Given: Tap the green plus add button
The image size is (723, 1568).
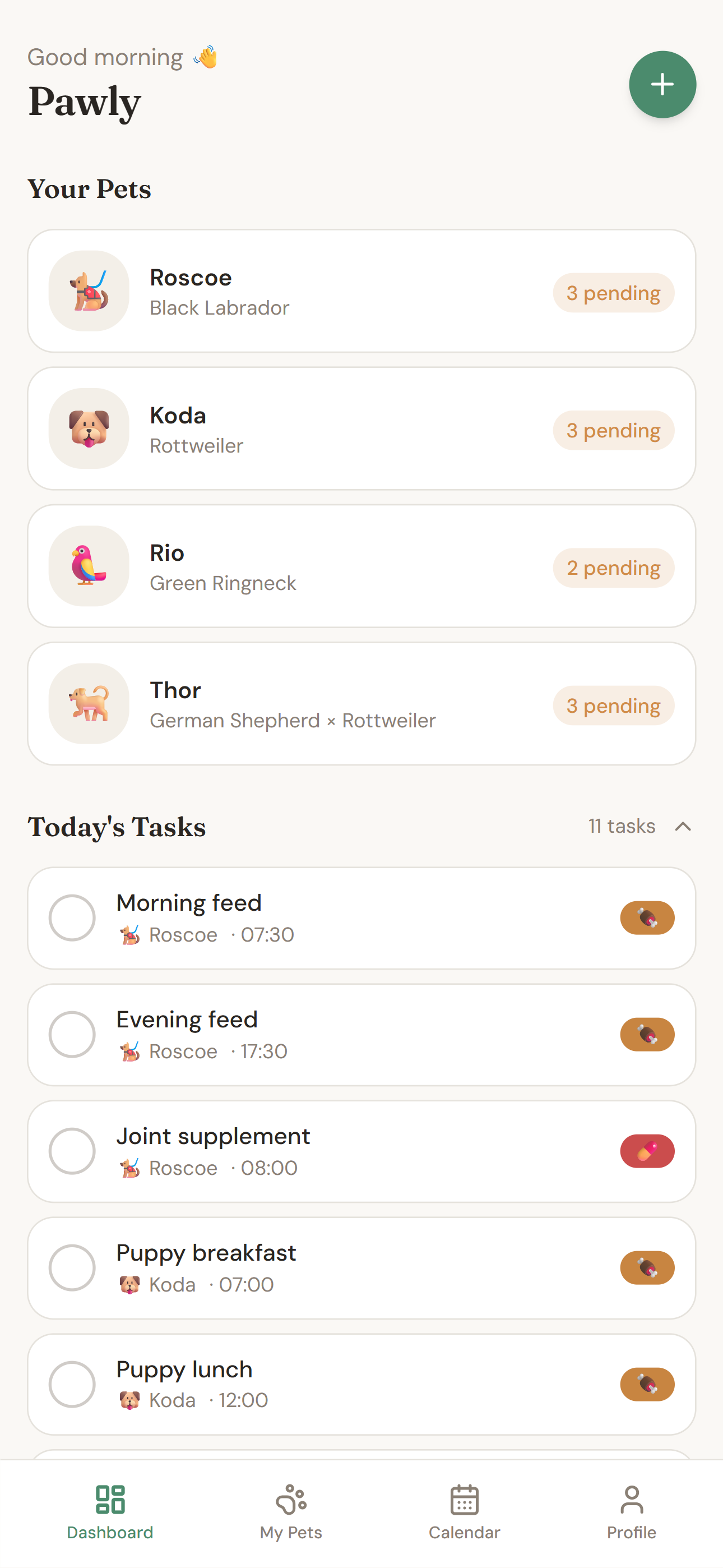Looking at the screenshot, I should click(662, 84).
